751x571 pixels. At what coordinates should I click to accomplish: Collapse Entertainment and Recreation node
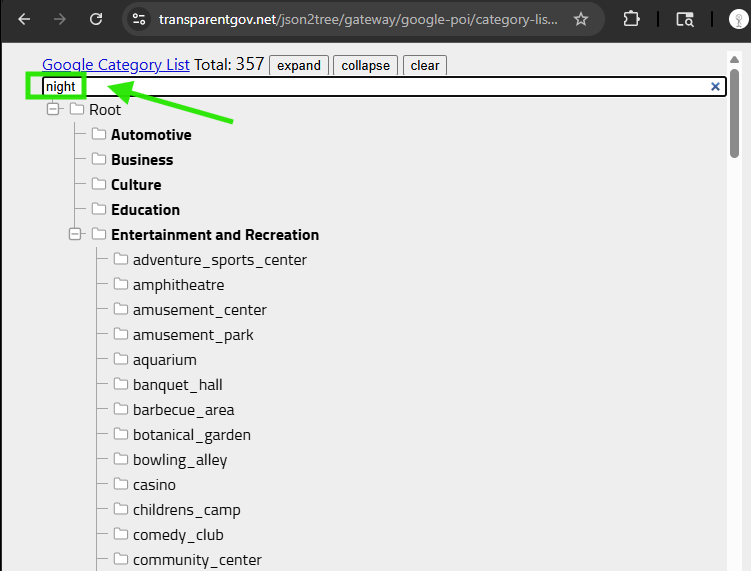click(x=75, y=234)
